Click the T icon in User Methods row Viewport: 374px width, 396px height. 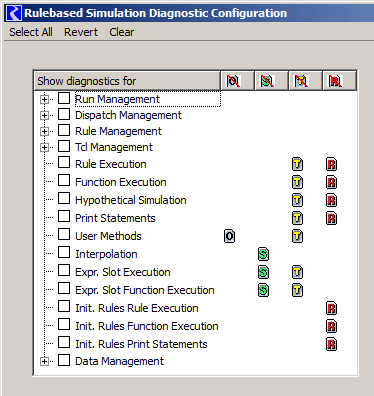(x=297, y=236)
